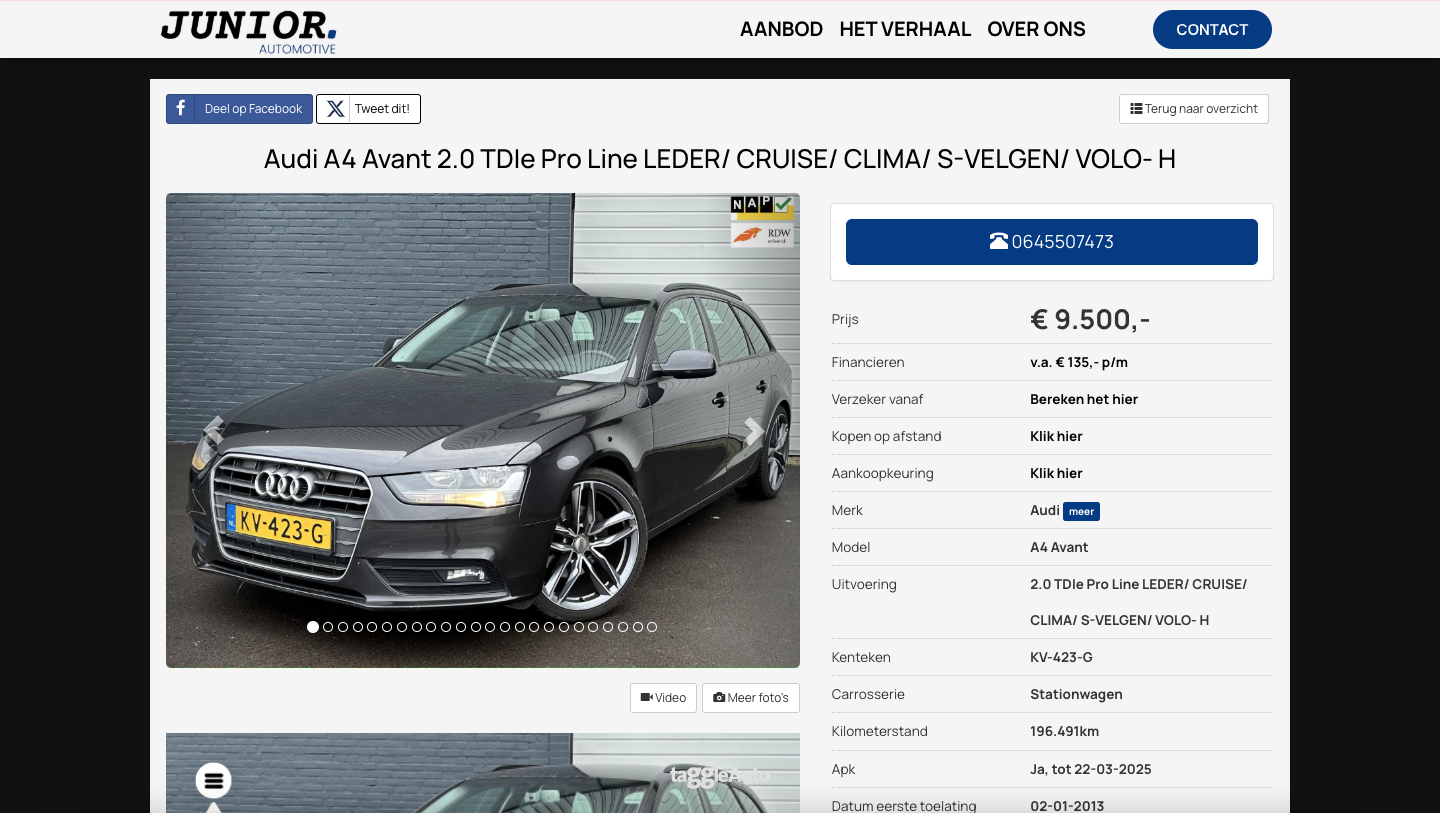Click the NAP verification badge
The width and height of the screenshot is (1440, 813).
click(762, 207)
